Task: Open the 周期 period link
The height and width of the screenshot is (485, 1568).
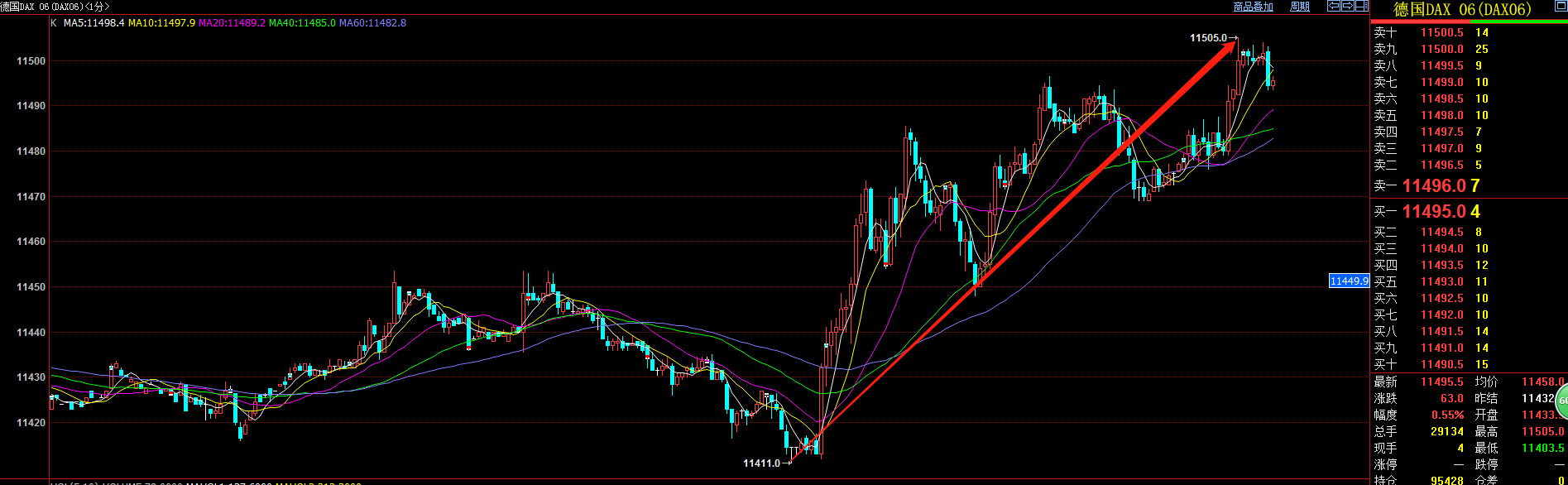Action: pyautogui.click(x=1300, y=7)
